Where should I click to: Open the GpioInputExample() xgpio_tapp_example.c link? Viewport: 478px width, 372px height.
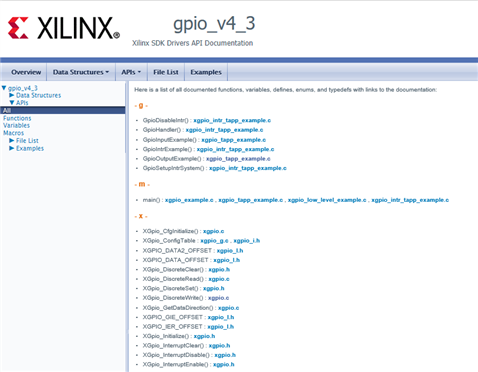coord(234,140)
